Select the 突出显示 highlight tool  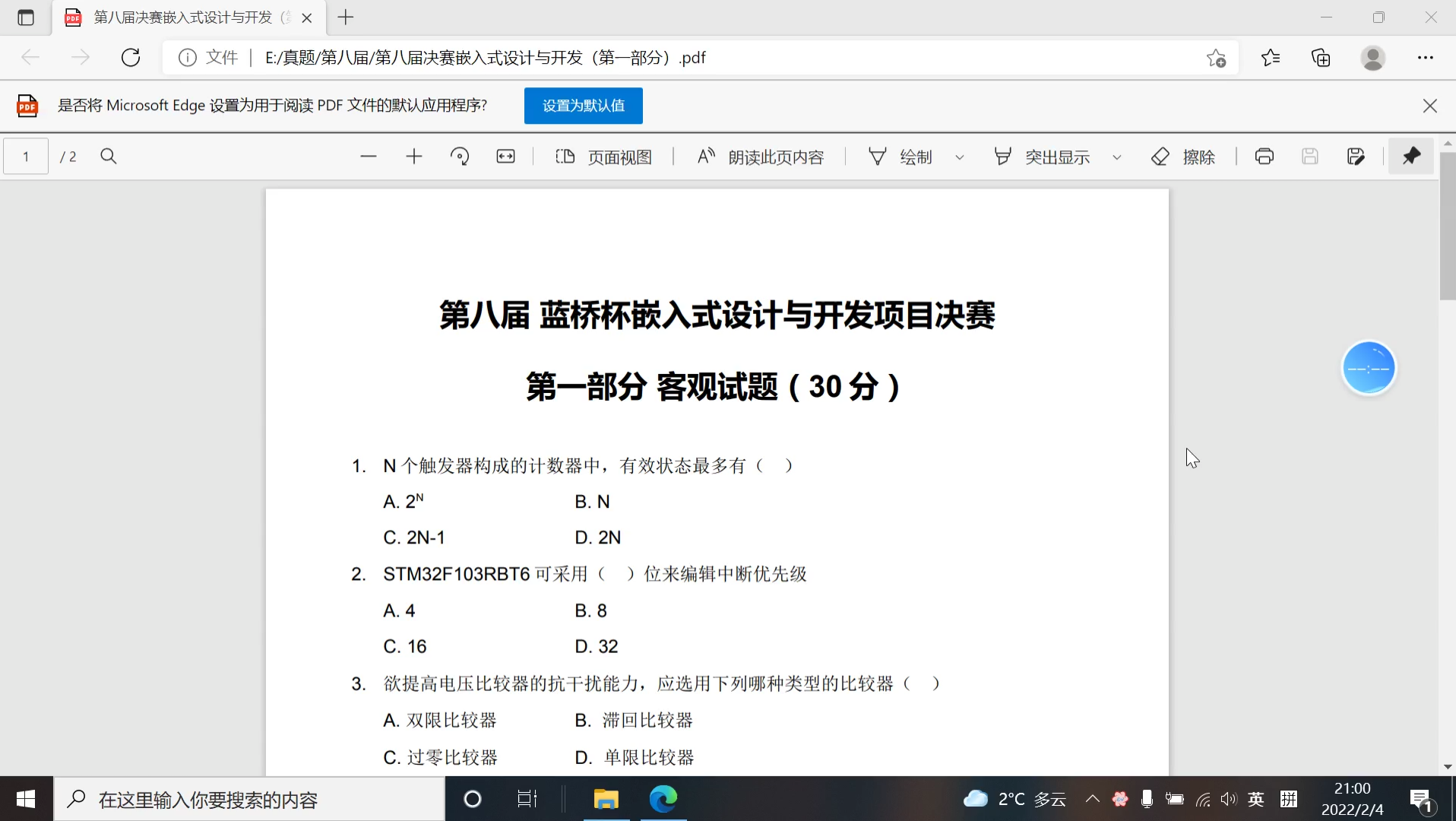click(x=1043, y=157)
